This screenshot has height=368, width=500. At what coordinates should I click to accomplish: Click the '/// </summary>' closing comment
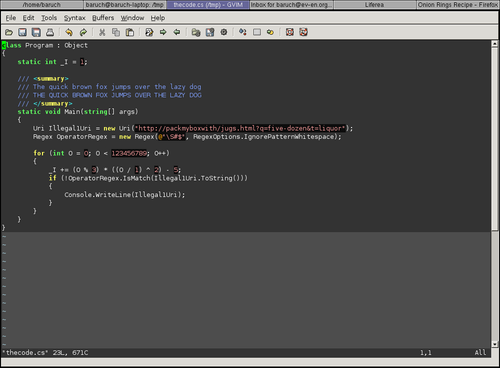(45, 104)
